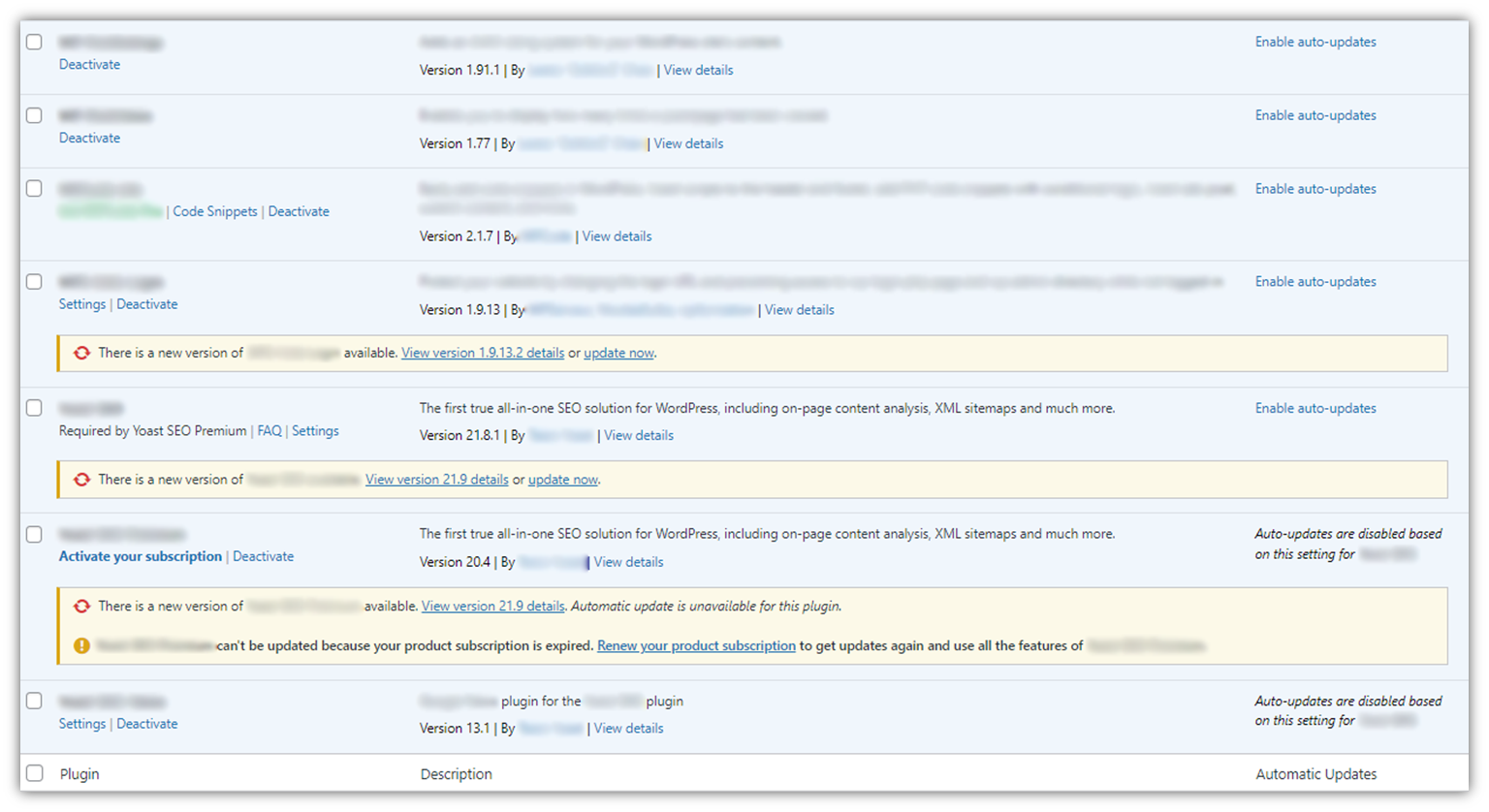The width and height of the screenshot is (1489, 812).
Task: View details for version 2.1.7 plugin
Action: pos(617,236)
